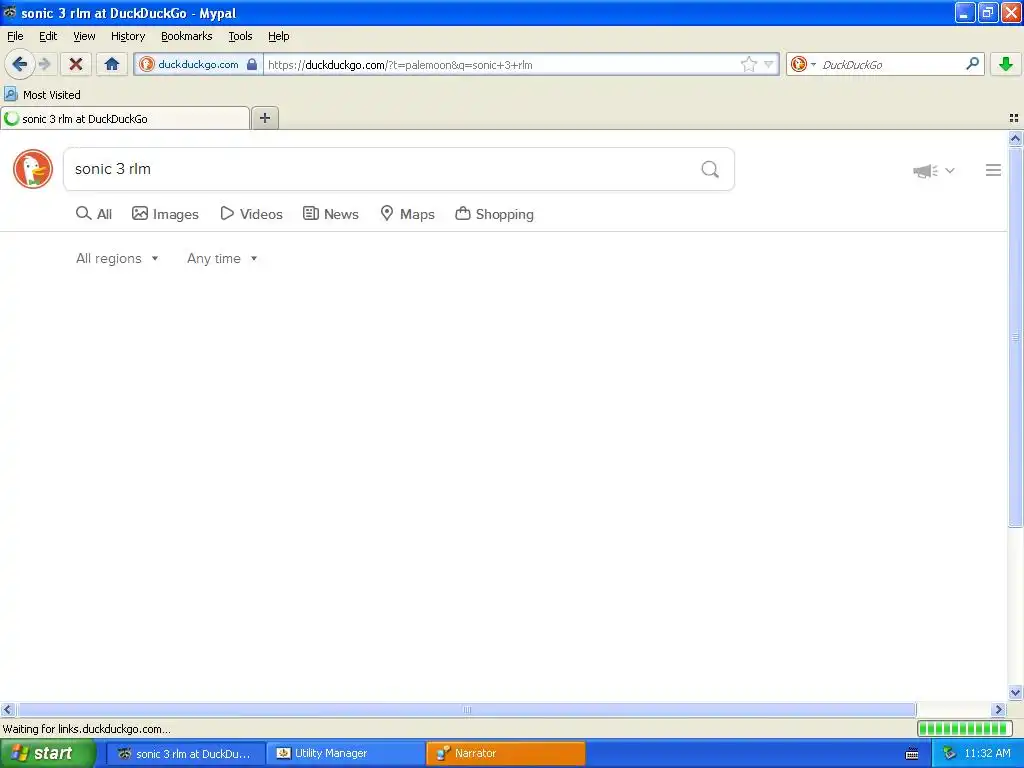
Task: Click the toolbar search magnifier icon
Action: coord(972,63)
